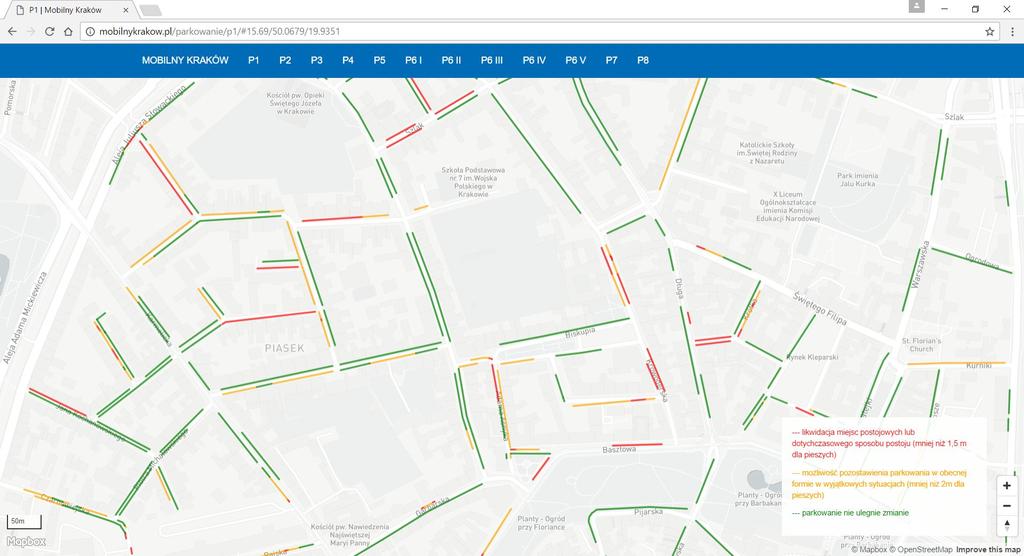Click the Planty - Ogród przy Floriance label
Image resolution: width=1024 pixels, height=556 pixels.
tap(541, 523)
